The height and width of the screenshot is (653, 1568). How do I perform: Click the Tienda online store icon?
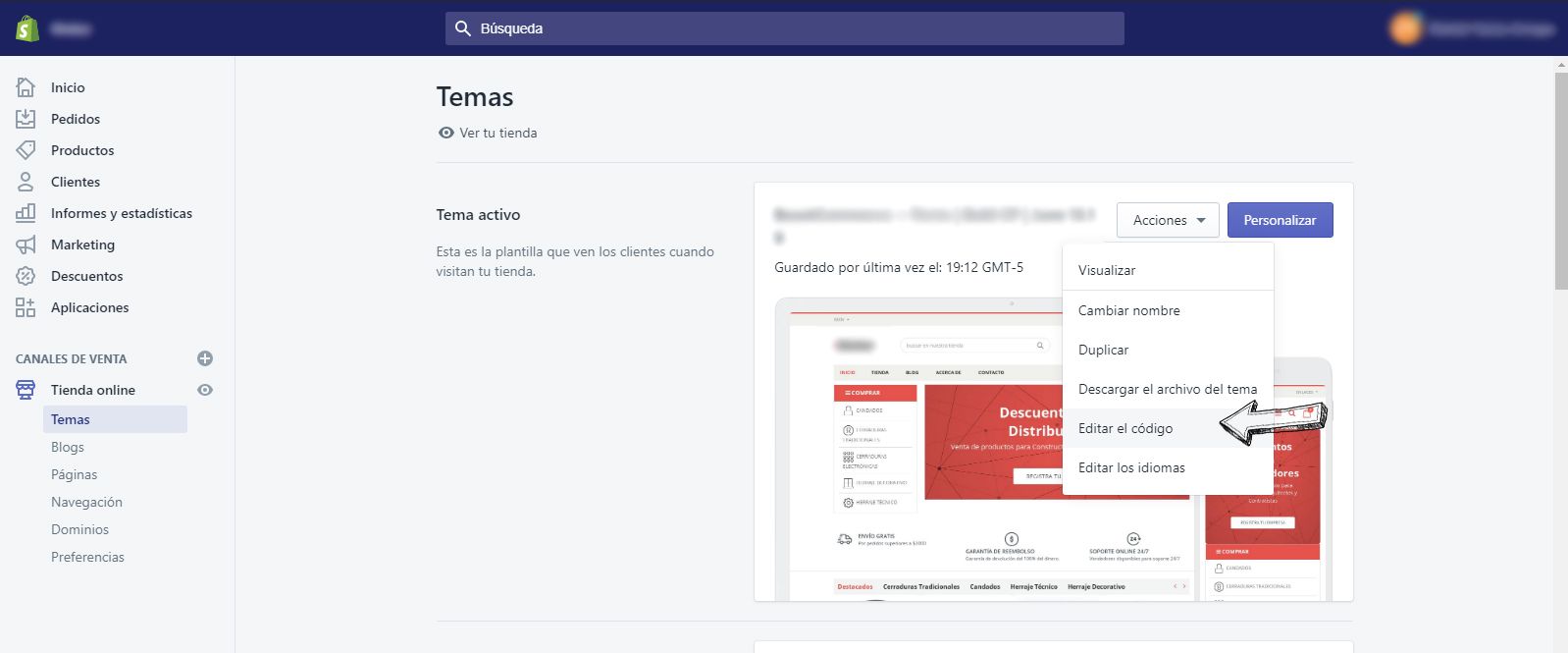coord(26,390)
